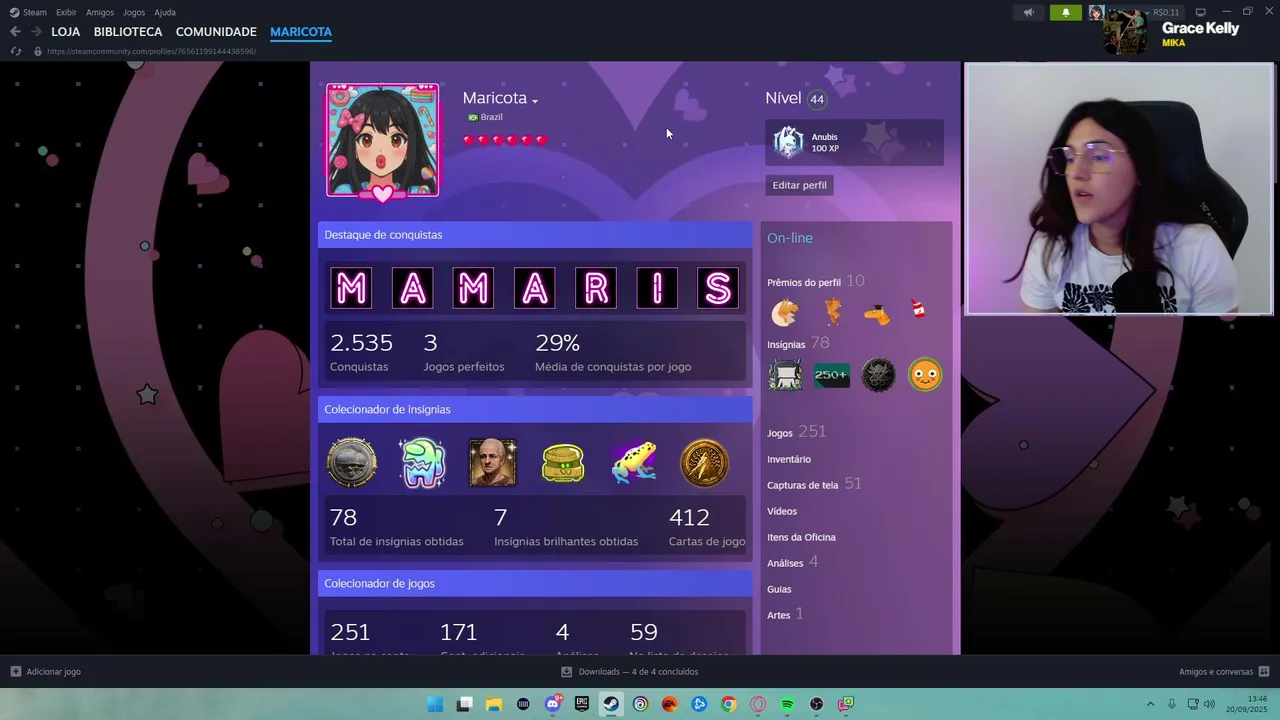
Task: Switch to the COMUNIDADE tab
Action: [216, 32]
